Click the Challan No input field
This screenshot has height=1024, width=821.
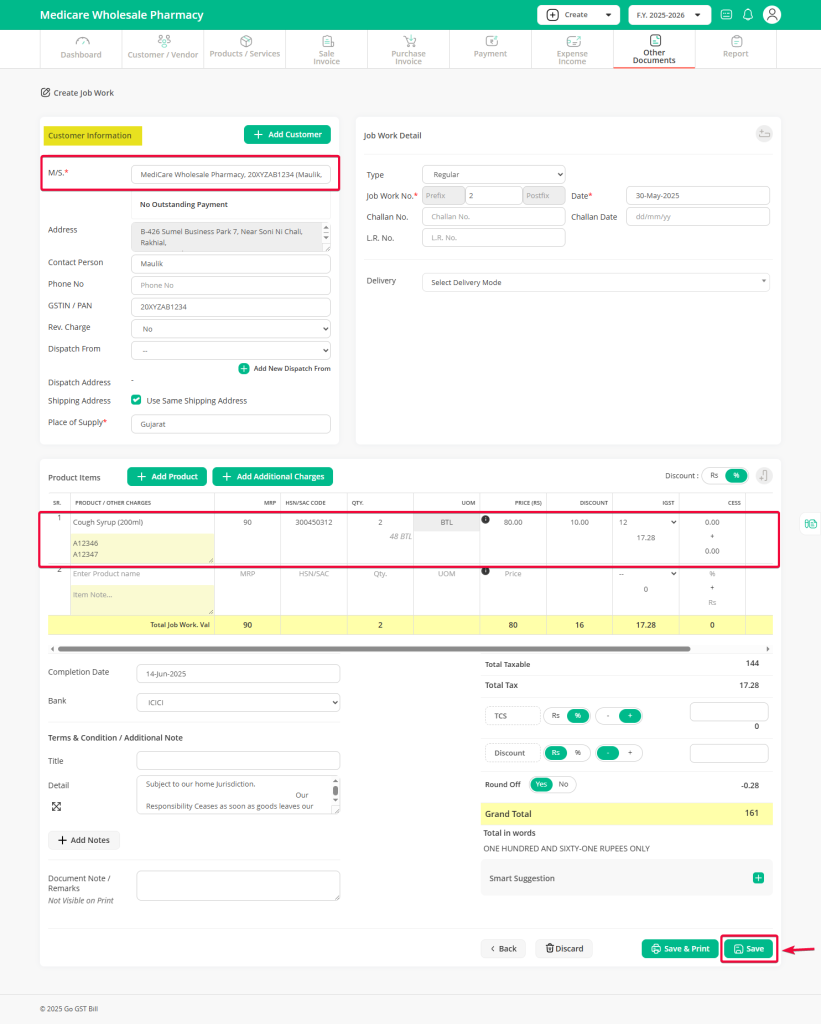[x=493, y=216]
